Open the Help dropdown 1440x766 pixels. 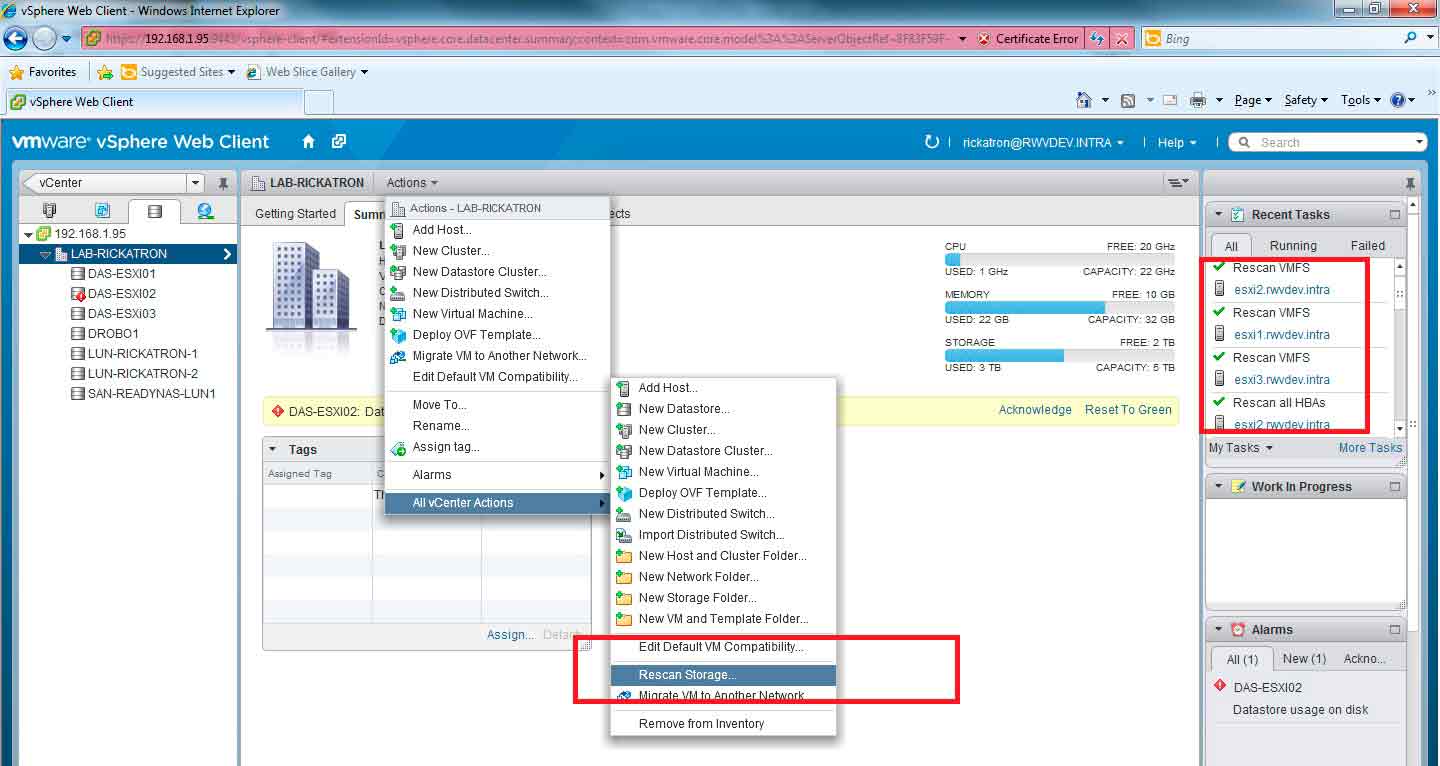(1177, 143)
